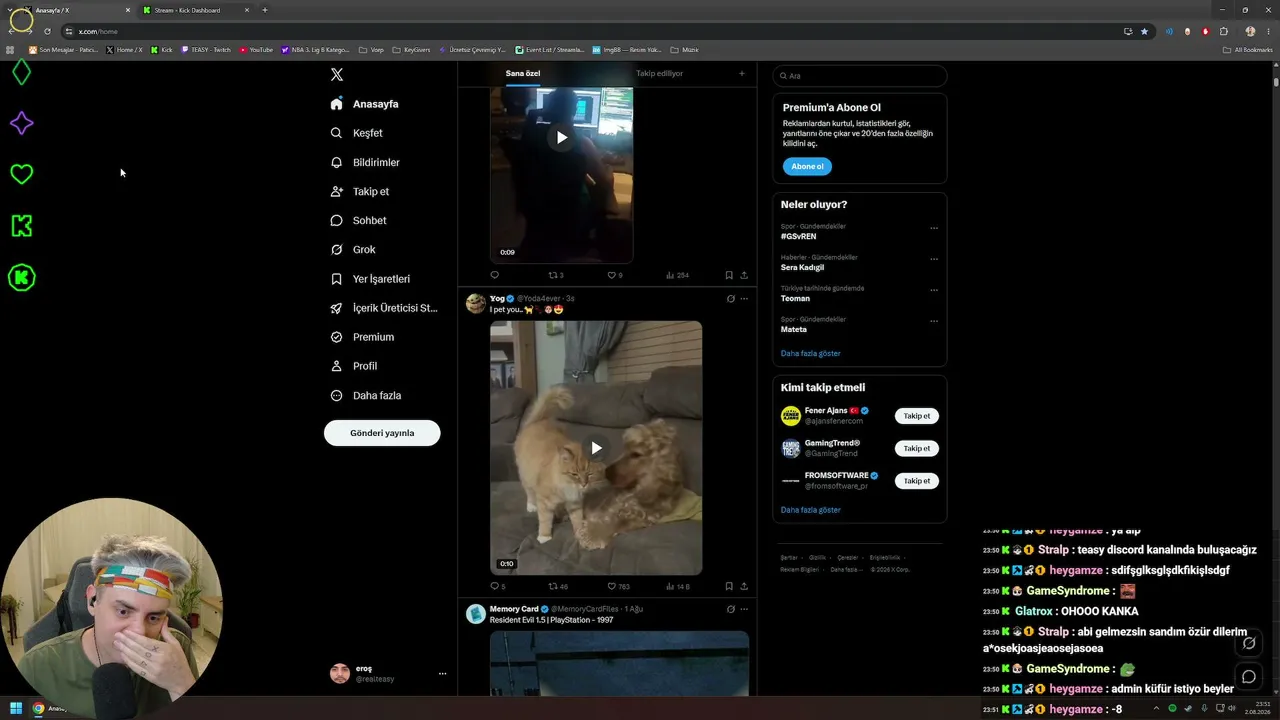Click the Grok floating icon
Image resolution: width=1280 pixels, height=720 pixels.
coord(1249,643)
